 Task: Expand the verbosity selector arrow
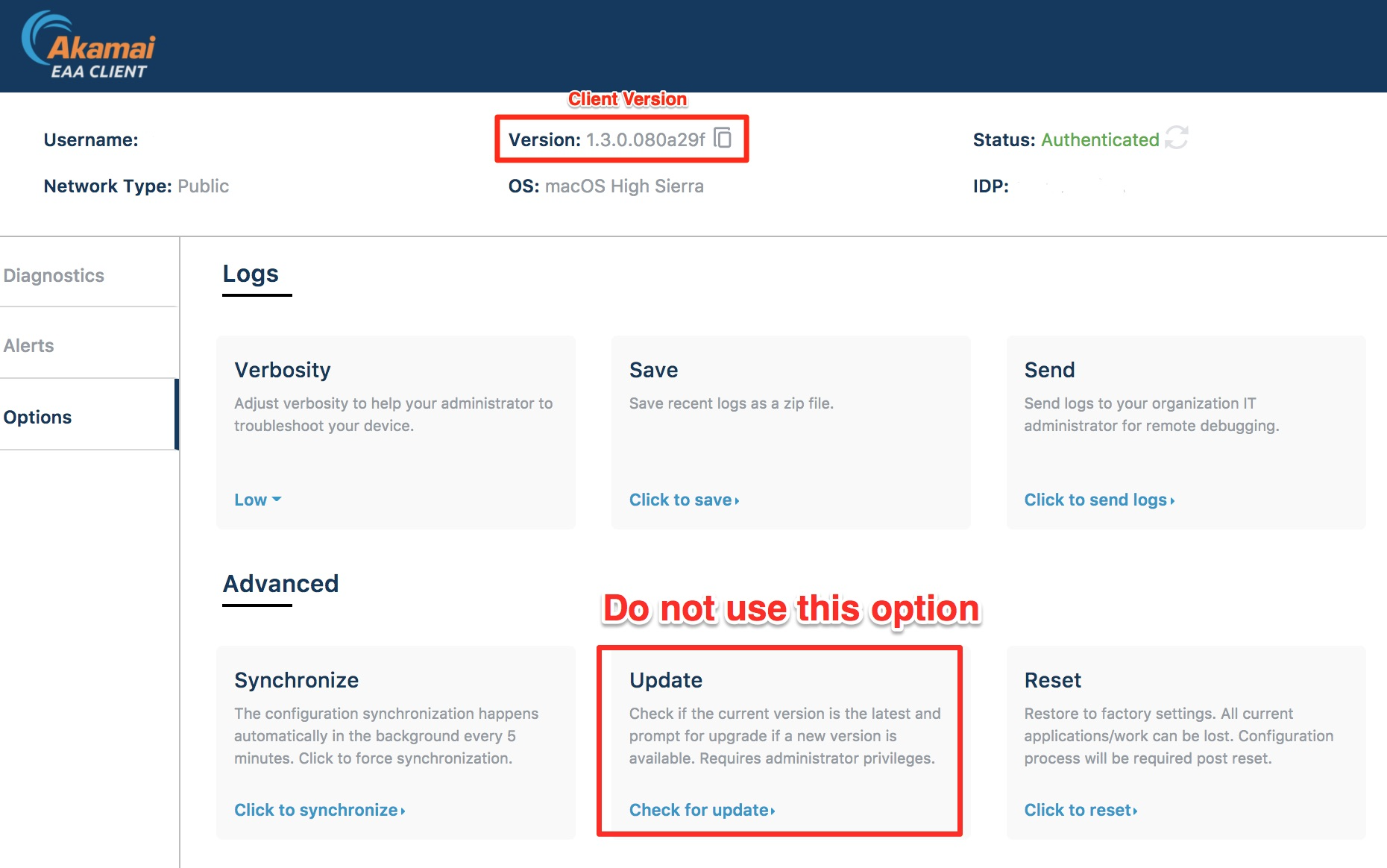[277, 500]
